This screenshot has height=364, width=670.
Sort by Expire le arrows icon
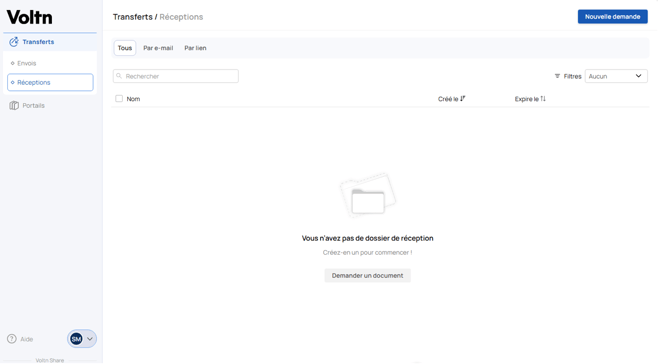click(543, 99)
